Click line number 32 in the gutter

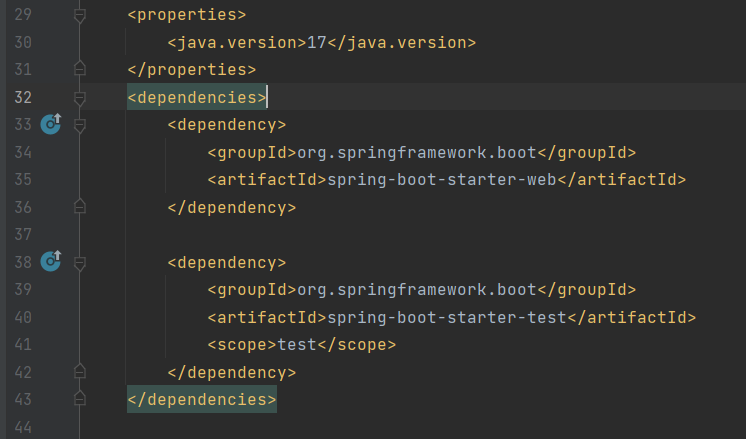(x=23, y=98)
